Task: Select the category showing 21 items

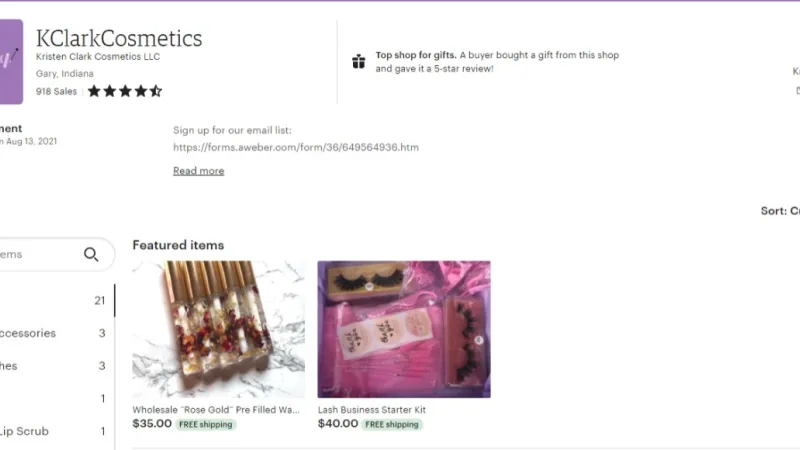Action: (x=53, y=301)
